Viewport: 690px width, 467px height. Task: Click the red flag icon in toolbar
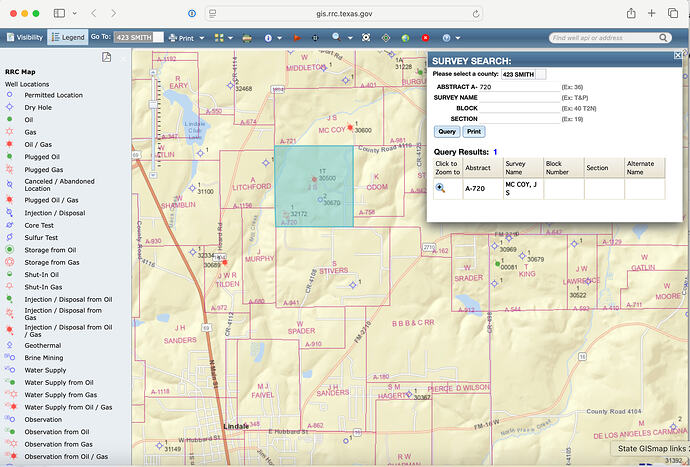coord(295,37)
